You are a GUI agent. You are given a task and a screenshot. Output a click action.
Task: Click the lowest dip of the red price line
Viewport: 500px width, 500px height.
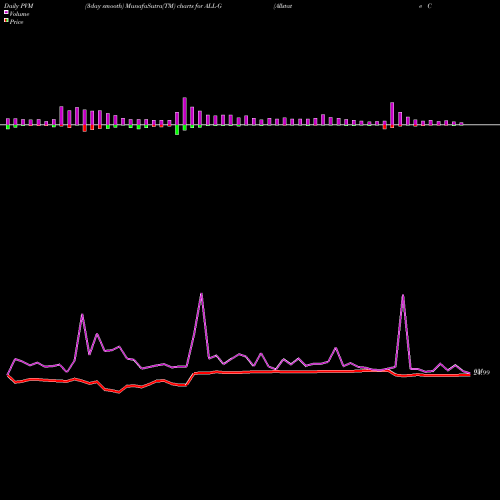(x=119, y=392)
